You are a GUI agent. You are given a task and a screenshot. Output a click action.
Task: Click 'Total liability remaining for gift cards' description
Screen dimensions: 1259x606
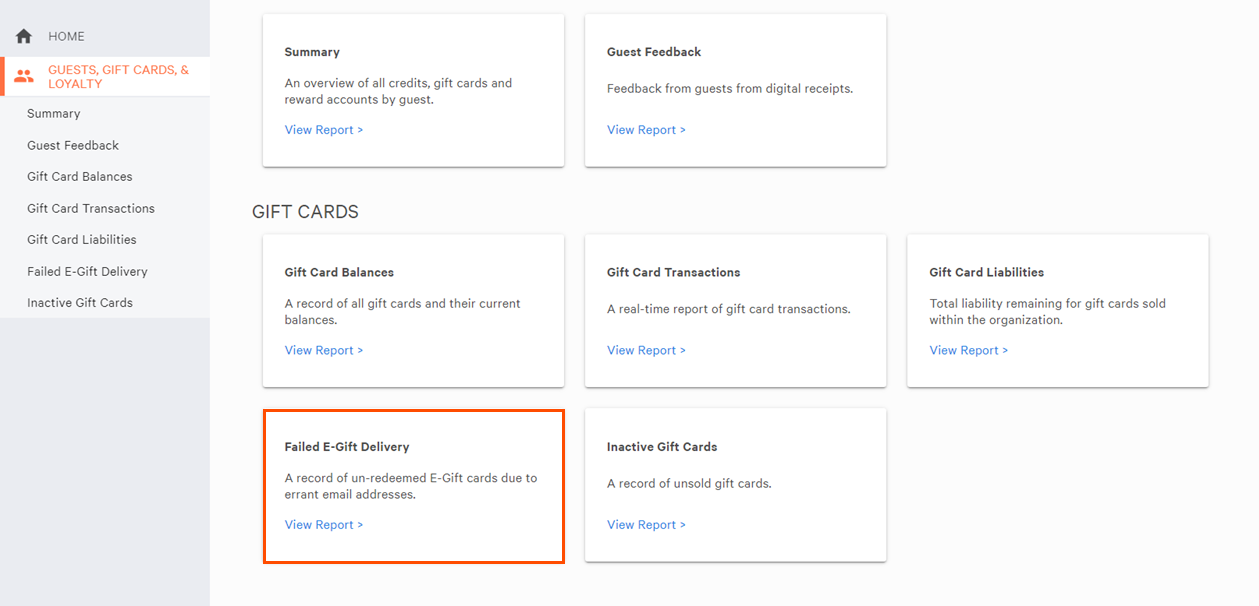pos(1048,312)
